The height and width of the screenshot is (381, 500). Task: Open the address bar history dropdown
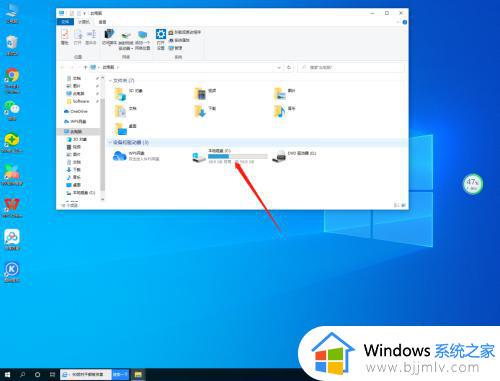pyautogui.click(x=279, y=67)
